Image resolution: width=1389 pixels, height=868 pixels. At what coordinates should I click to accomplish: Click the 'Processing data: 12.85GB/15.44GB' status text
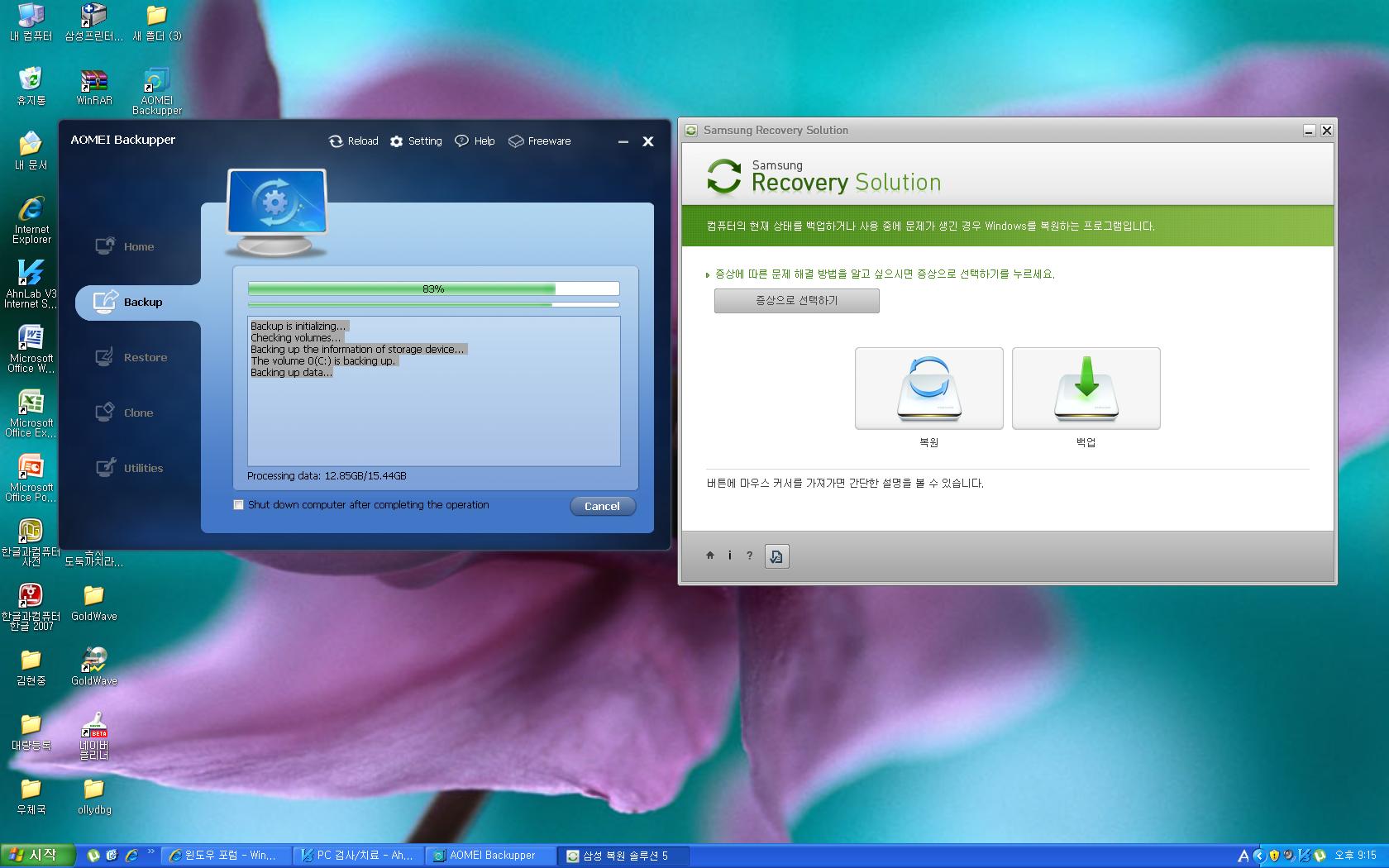click(327, 476)
